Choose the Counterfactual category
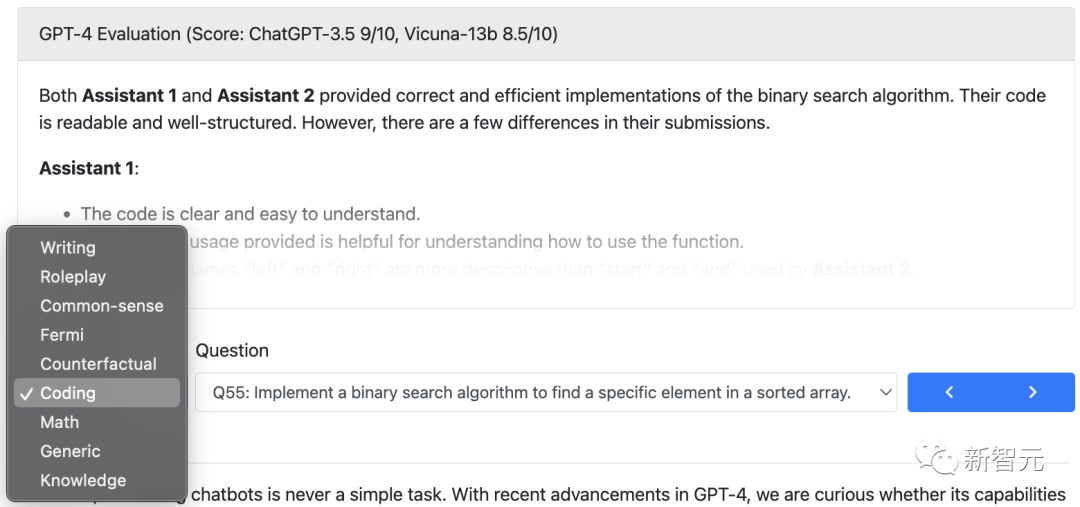 [98, 364]
